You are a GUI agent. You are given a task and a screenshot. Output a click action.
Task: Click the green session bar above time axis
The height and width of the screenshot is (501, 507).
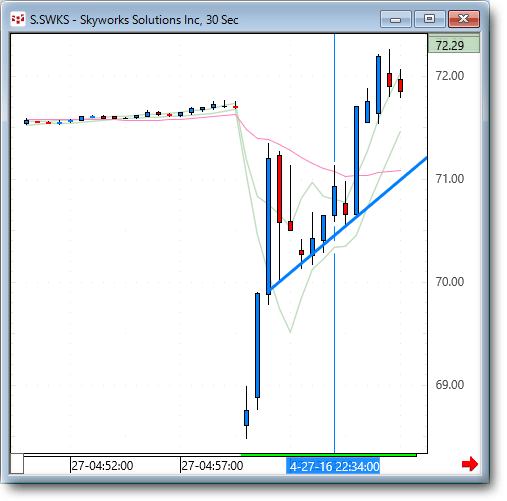coord(328,455)
